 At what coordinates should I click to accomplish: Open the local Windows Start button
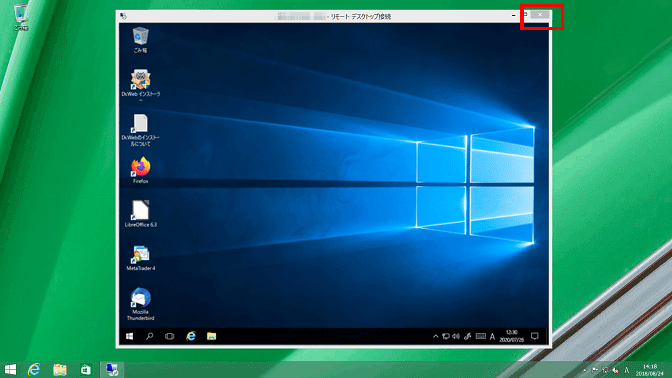(10, 369)
